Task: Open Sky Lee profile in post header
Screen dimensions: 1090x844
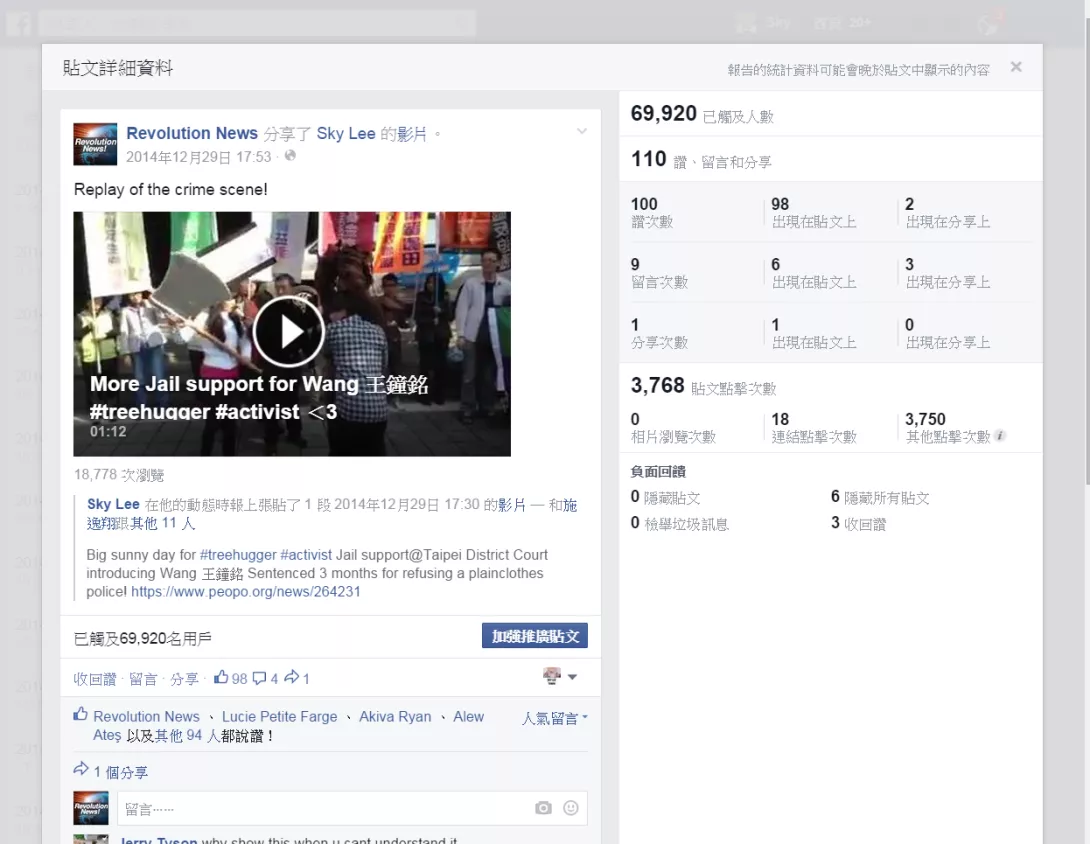Action: point(345,133)
